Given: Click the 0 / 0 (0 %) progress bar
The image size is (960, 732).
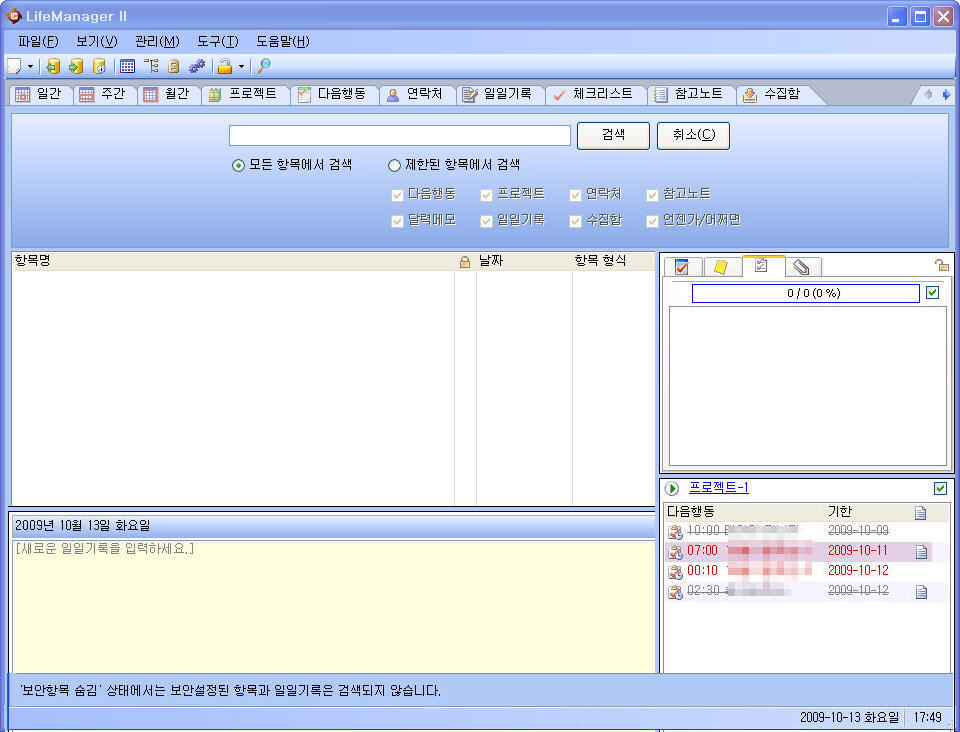Looking at the screenshot, I should [x=806, y=293].
